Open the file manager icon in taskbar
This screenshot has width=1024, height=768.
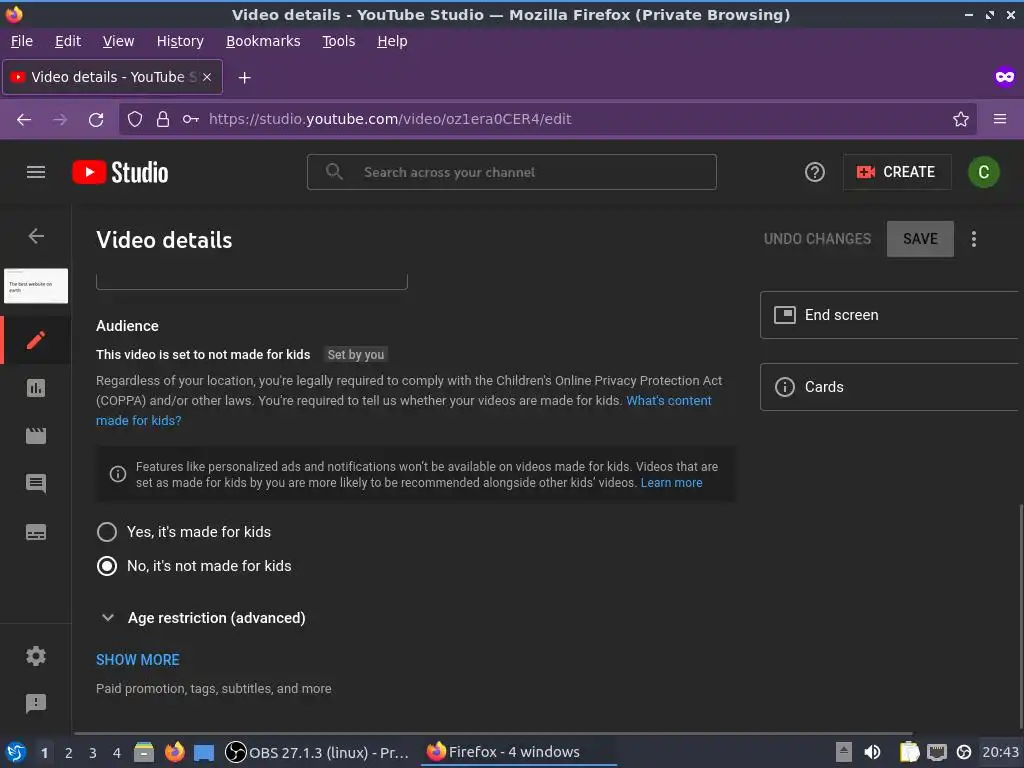click(x=144, y=752)
